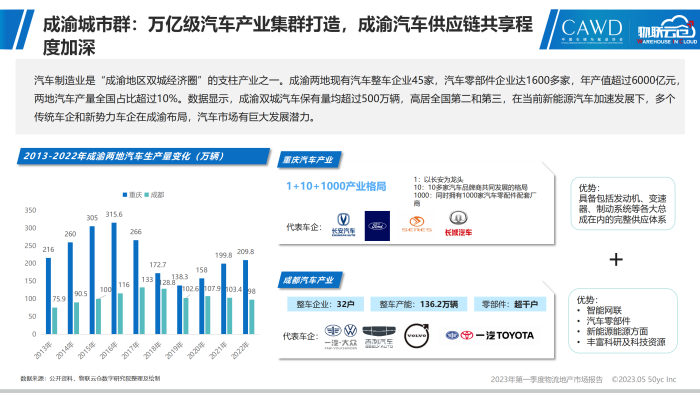700x393 pixels.
Task: Click the Volvo circular logo
Action: 417,335
